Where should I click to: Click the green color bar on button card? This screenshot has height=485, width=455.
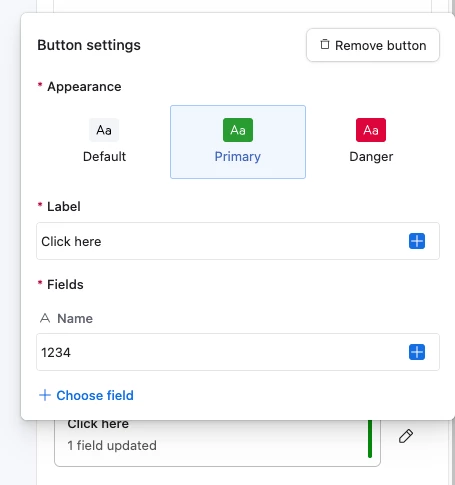click(370, 439)
